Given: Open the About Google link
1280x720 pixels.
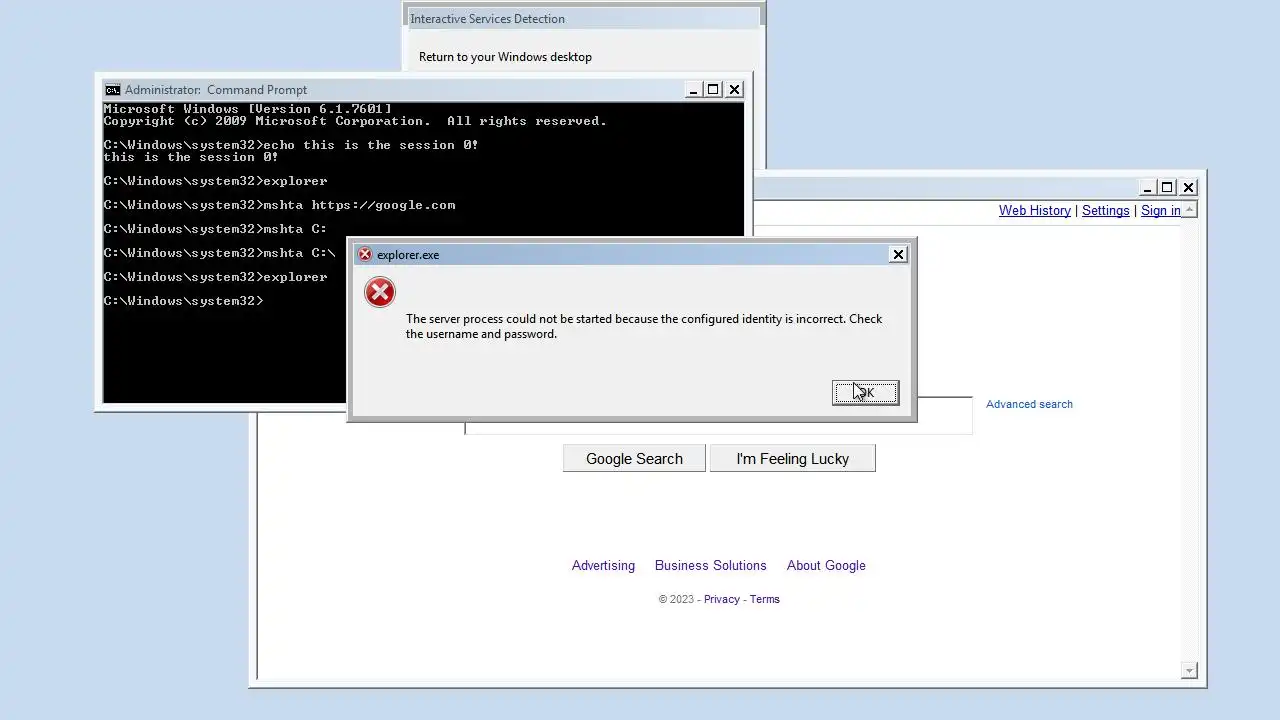Looking at the screenshot, I should (x=826, y=566).
